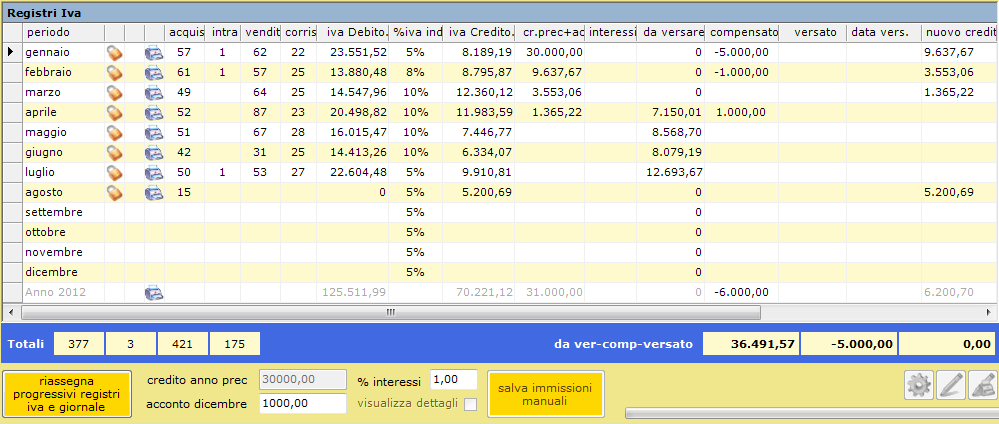Click the print icon in luglio row
999x424 pixels.
[x=153, y=172]
